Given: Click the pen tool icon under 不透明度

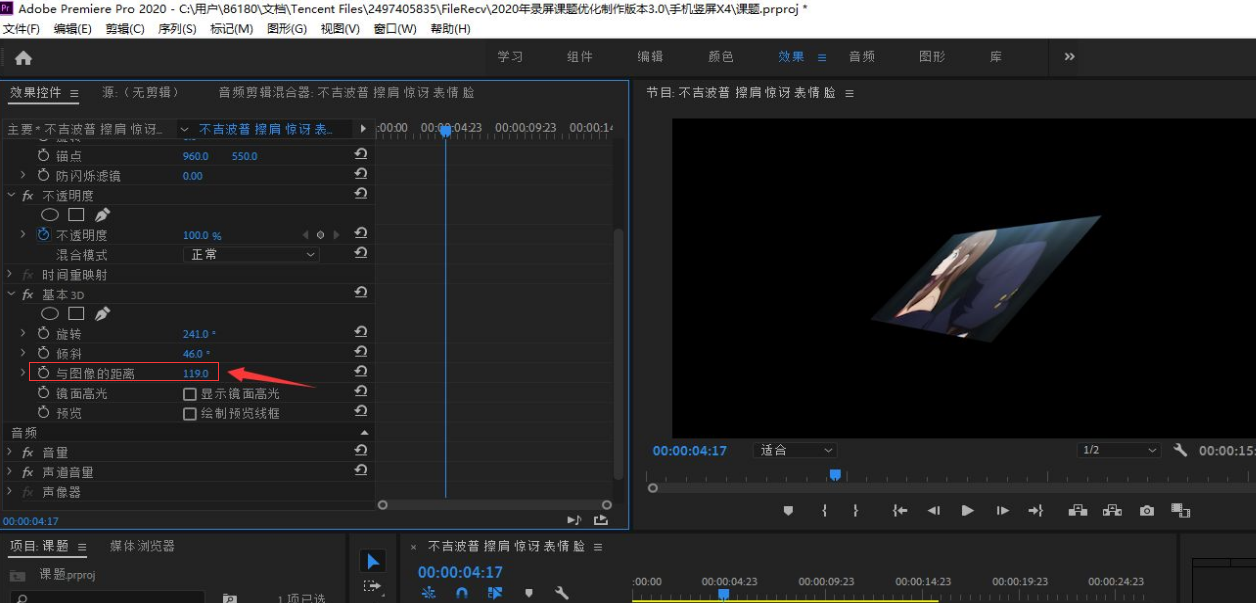Looking at the screenshot, I should click(103, 214).
